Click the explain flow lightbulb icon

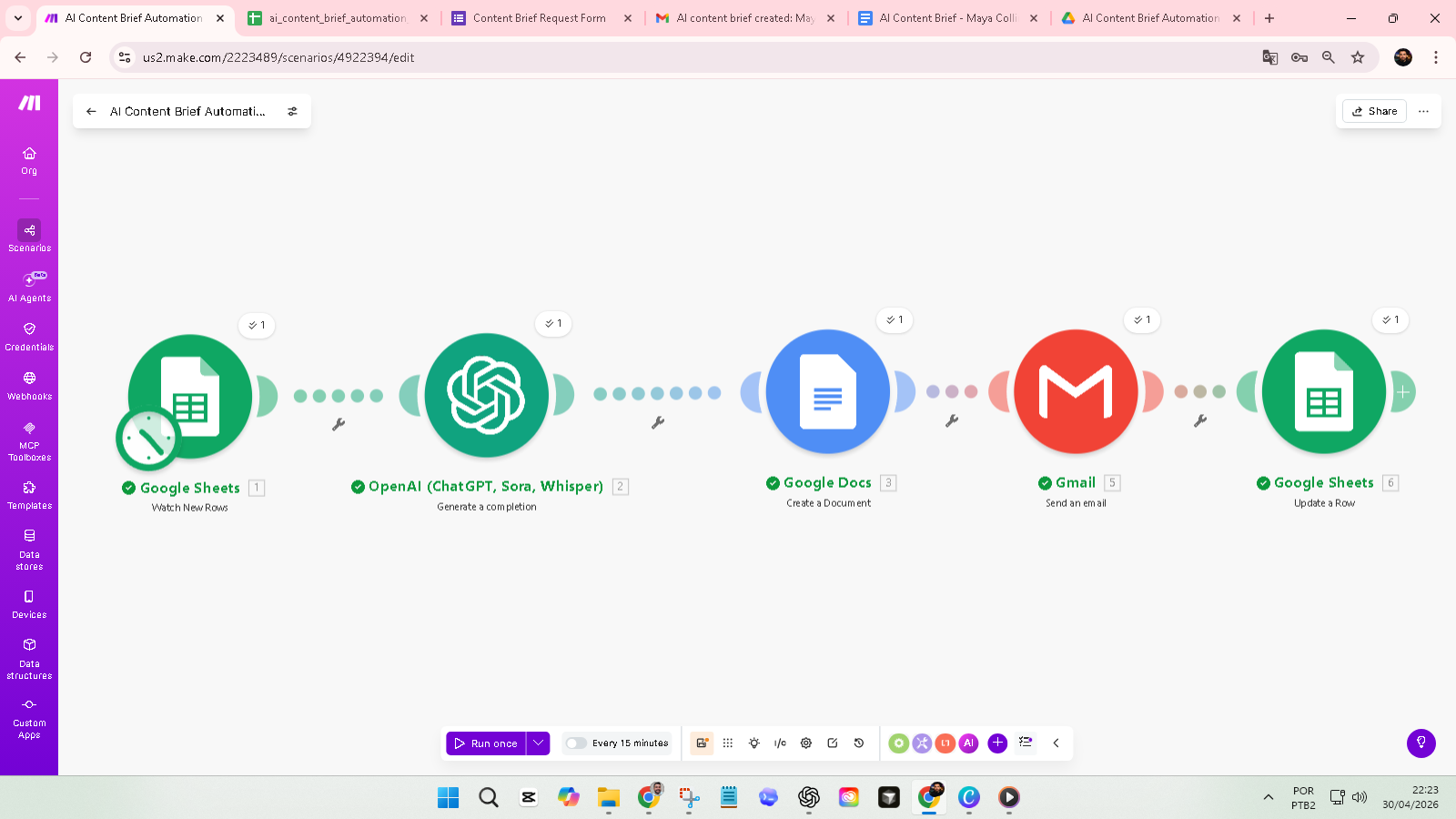754,743
